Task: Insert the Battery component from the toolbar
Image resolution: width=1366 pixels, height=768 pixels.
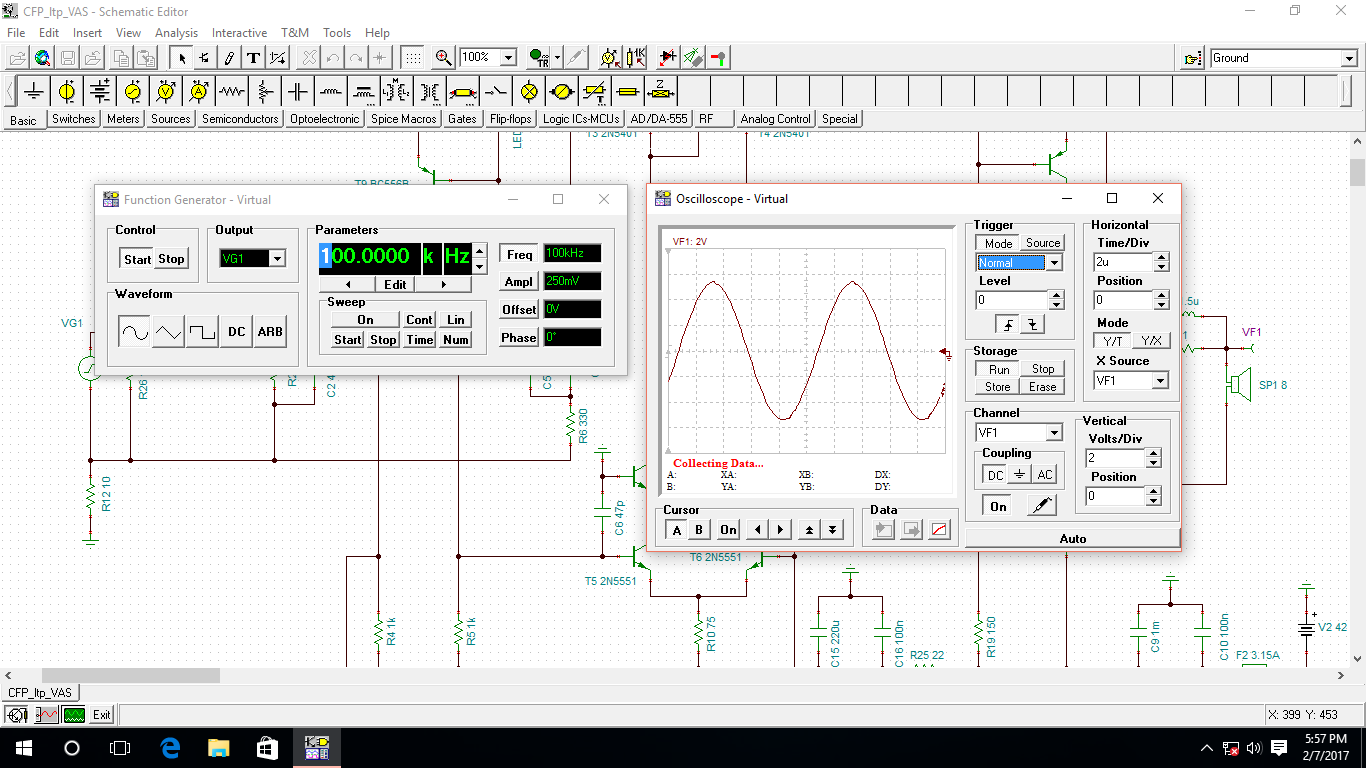Action: (x=100, y=92)
